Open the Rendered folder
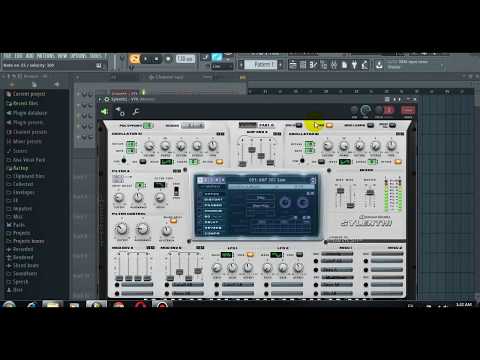Viewport: 480px width, 360px height. 20,257
